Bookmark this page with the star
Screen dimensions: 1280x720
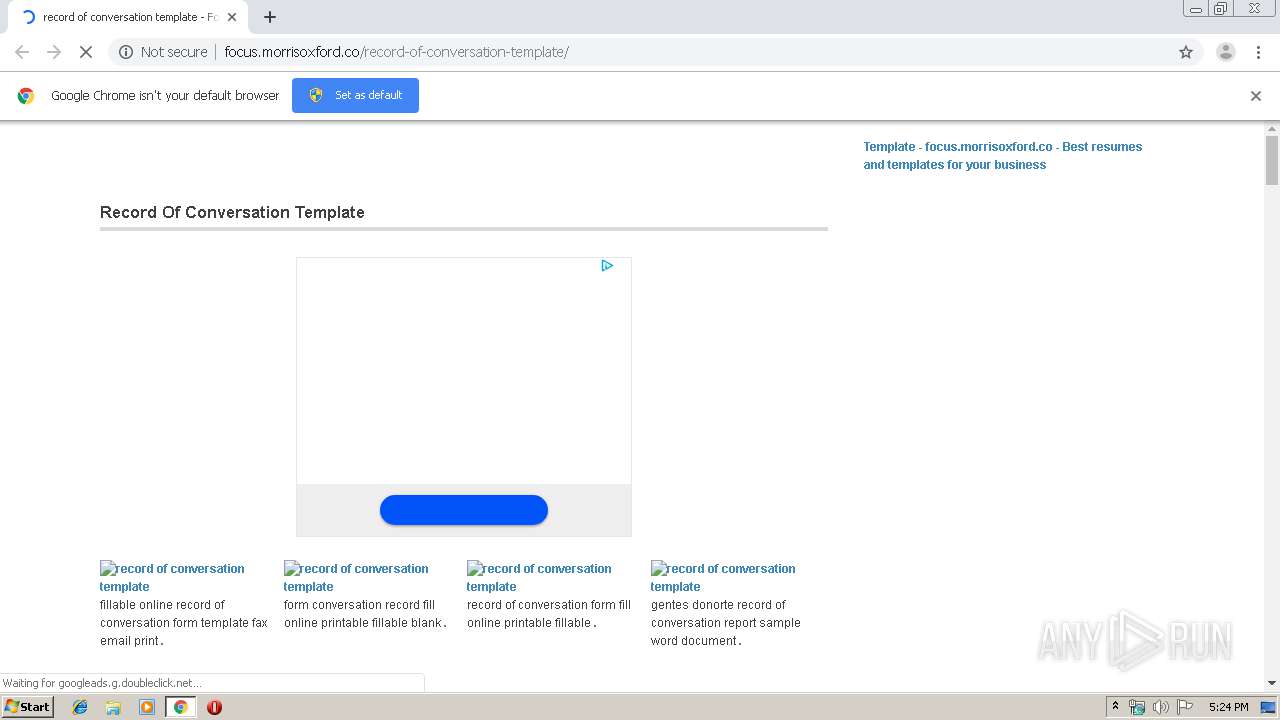point(1186,52)
